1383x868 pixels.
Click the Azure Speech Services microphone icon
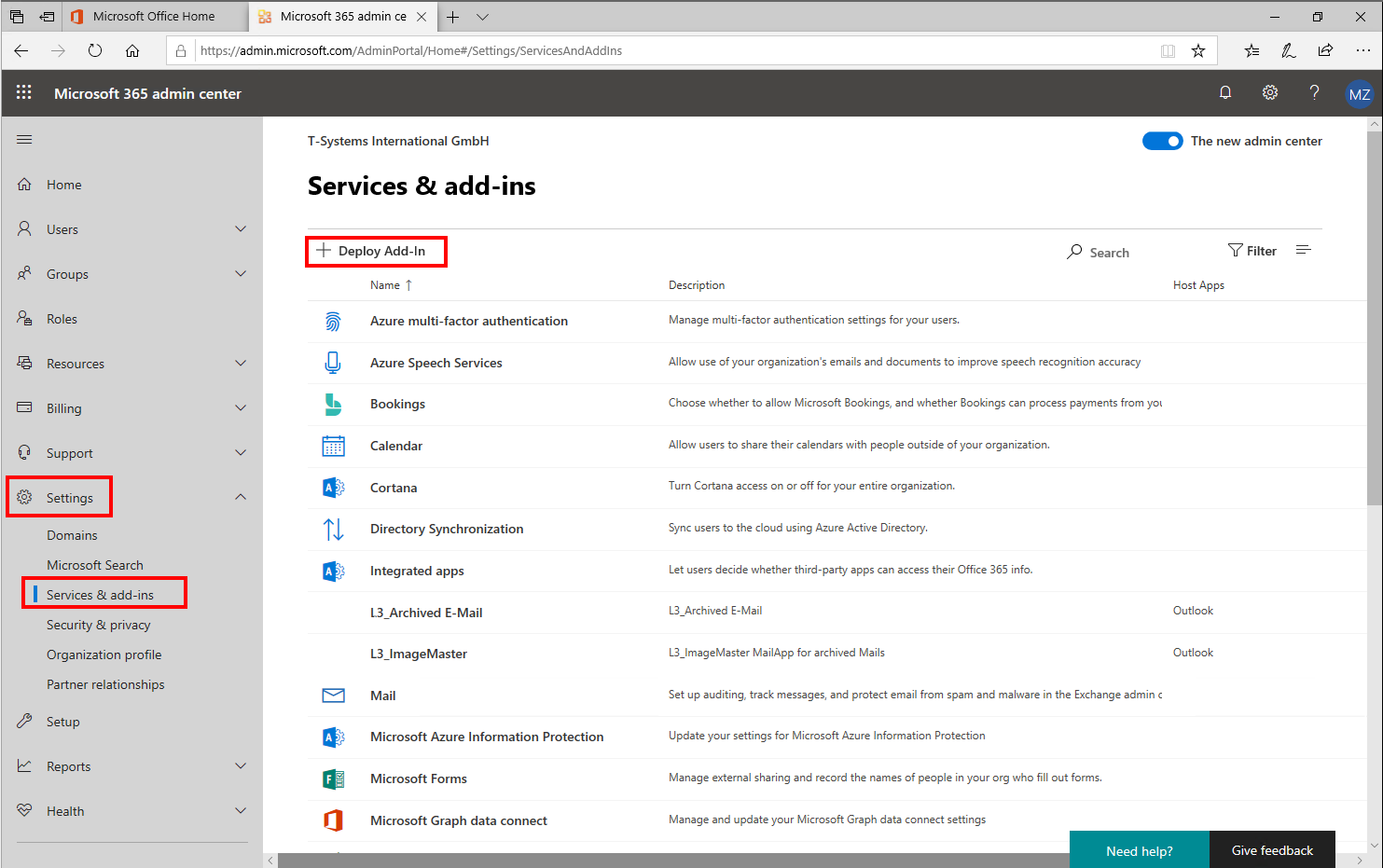click(x=333, y=363)
